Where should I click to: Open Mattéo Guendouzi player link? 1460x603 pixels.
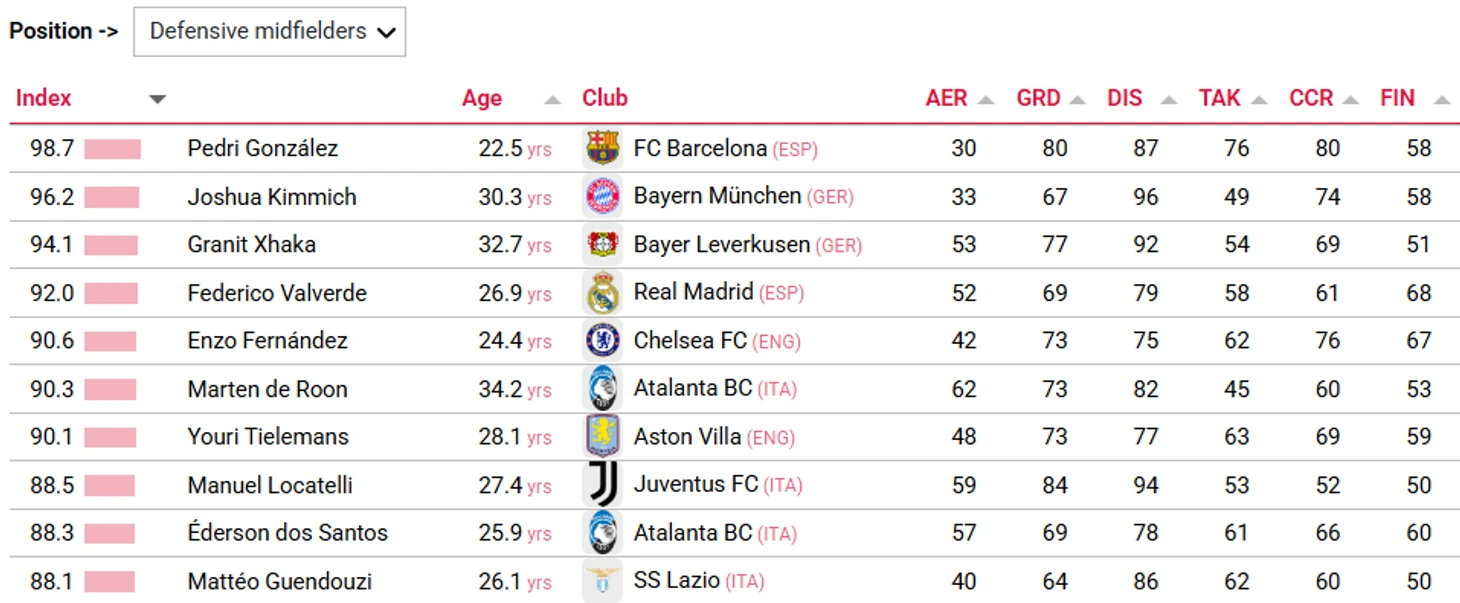coord(280,581)
